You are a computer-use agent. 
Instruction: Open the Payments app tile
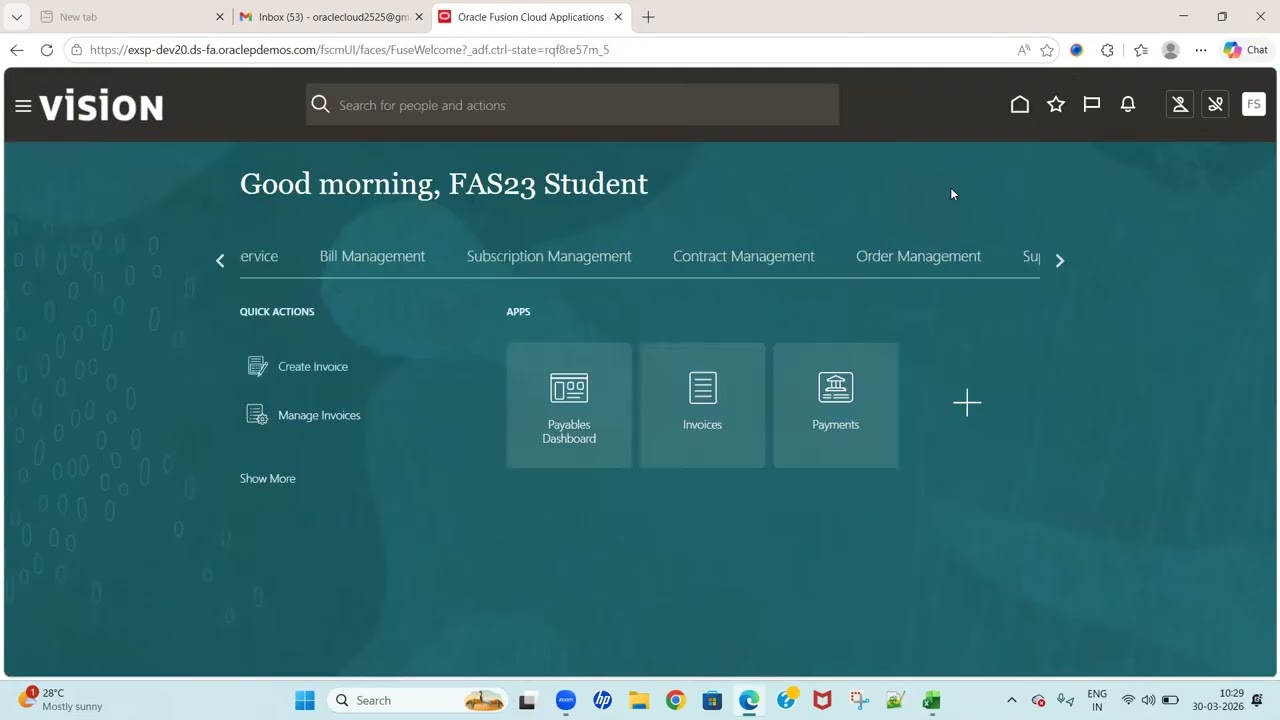pos(836,406)
